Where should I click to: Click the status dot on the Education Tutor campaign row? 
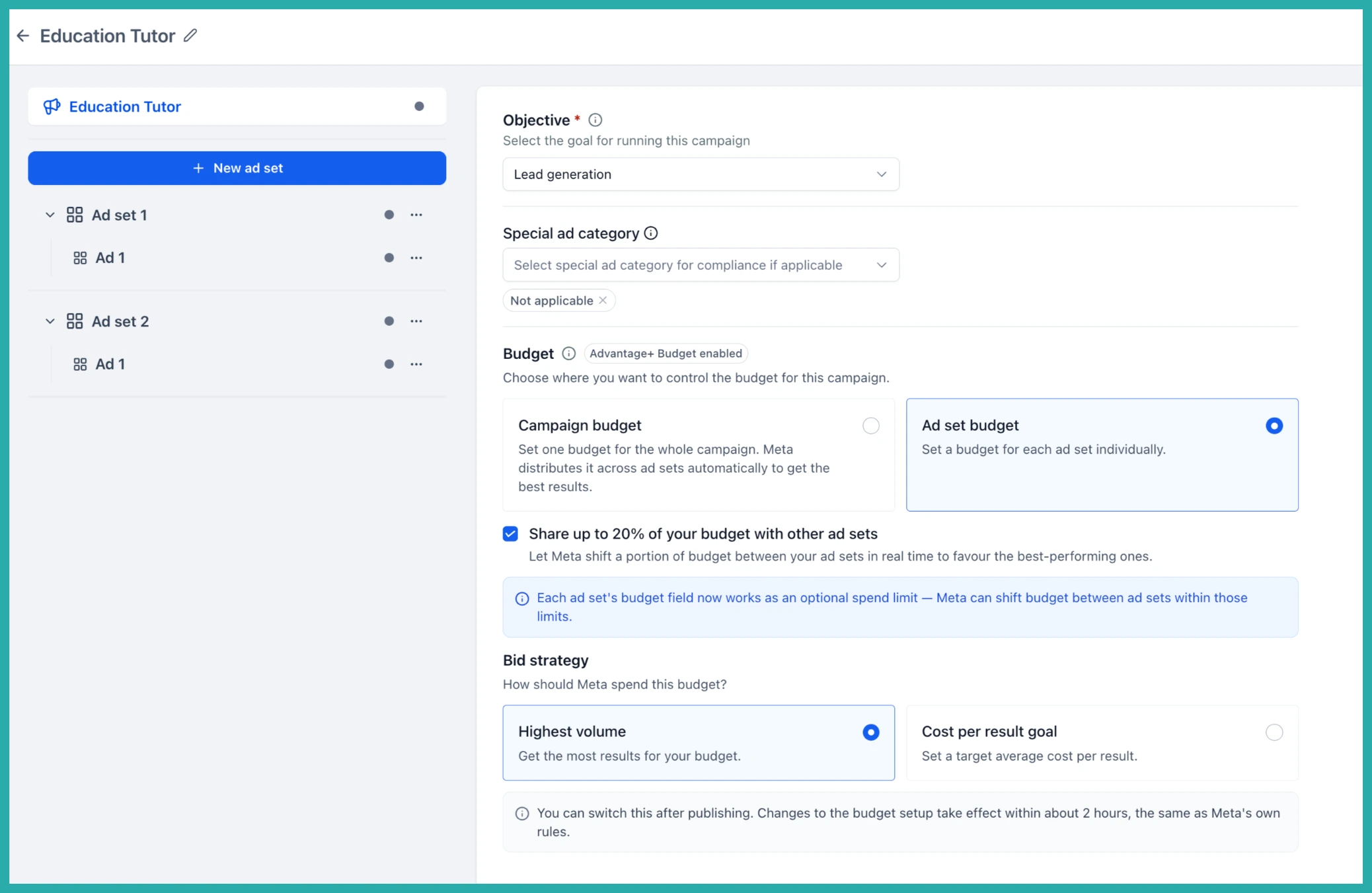(x=419, y=106)
